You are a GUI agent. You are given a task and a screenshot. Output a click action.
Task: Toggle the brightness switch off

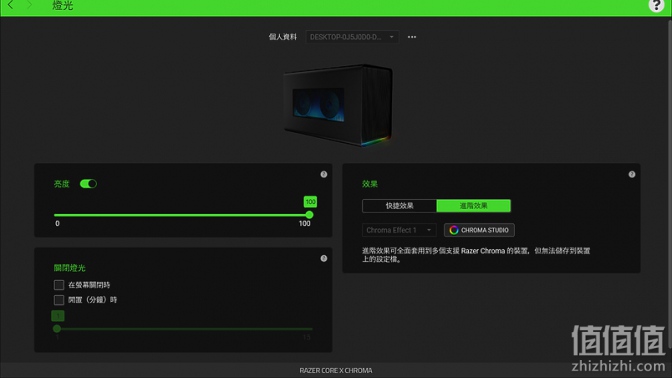[x=88, y=184]
